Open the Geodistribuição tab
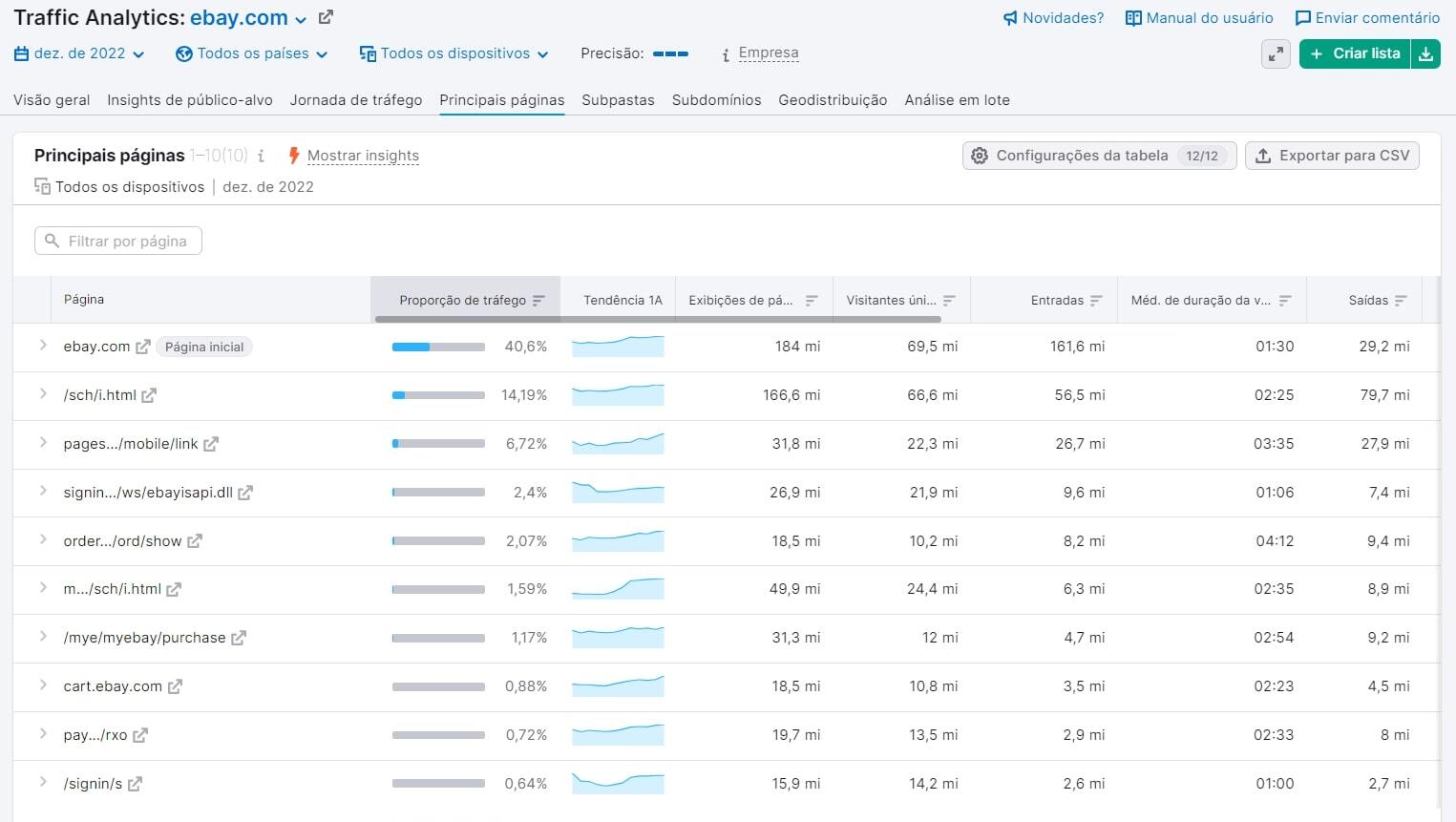 coord(832,99)
